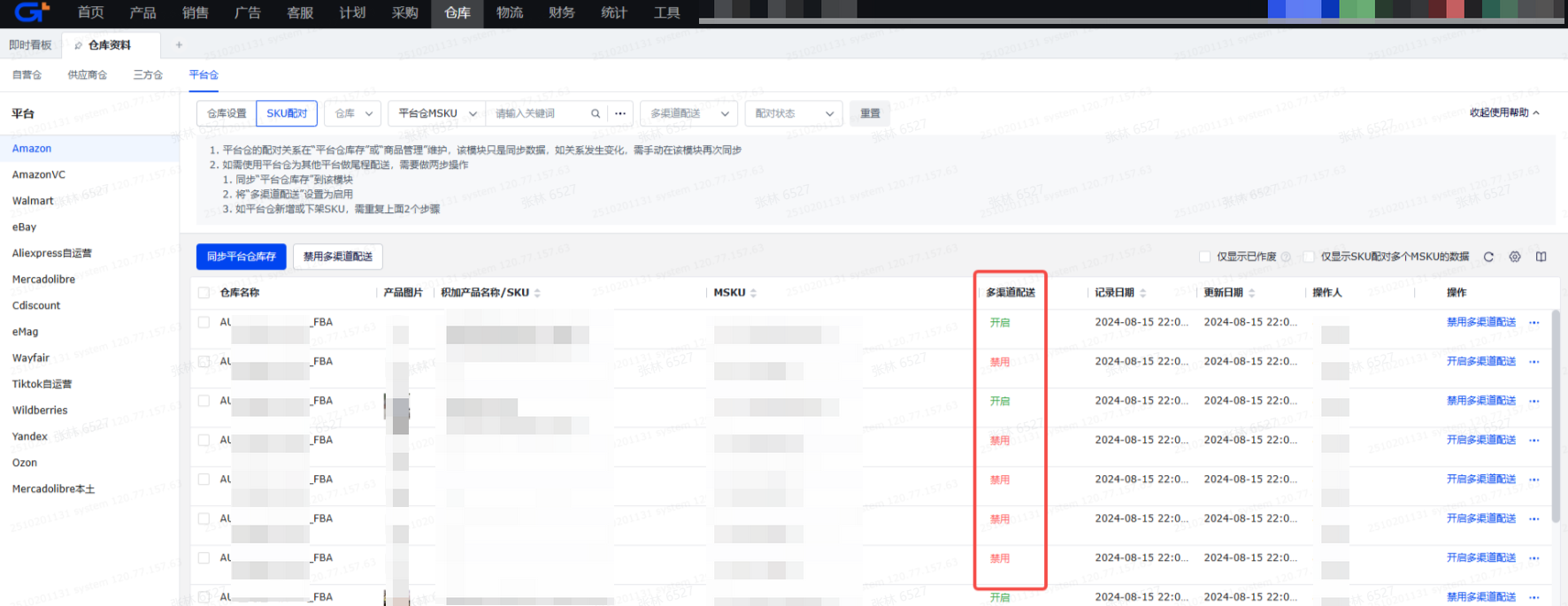Click the pin icon on 仓库资料 tab

pos(78,45)
